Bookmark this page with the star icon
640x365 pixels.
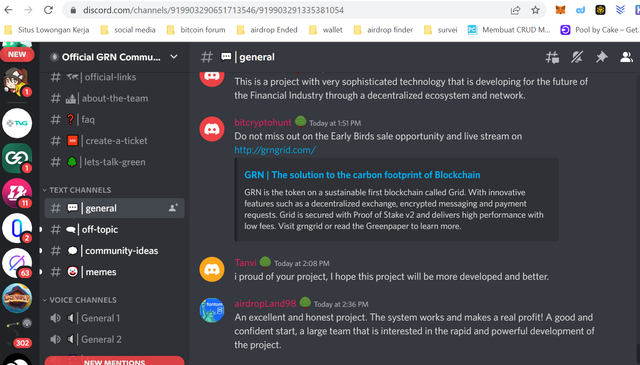536,10
